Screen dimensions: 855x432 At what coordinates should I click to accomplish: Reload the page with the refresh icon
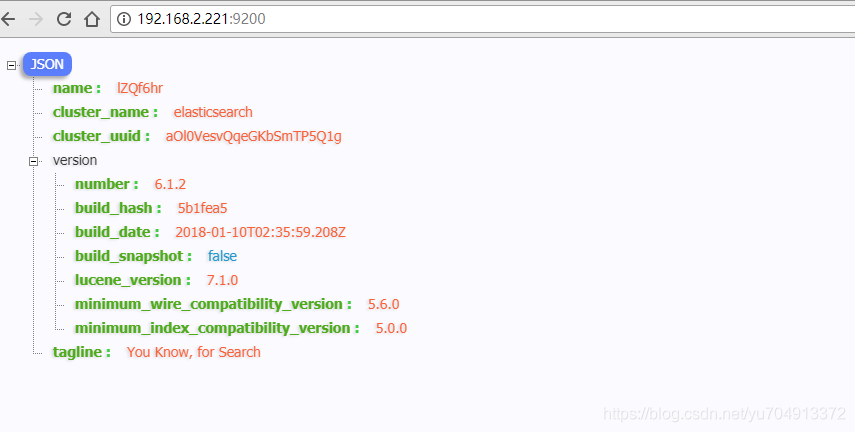[64, 19]
